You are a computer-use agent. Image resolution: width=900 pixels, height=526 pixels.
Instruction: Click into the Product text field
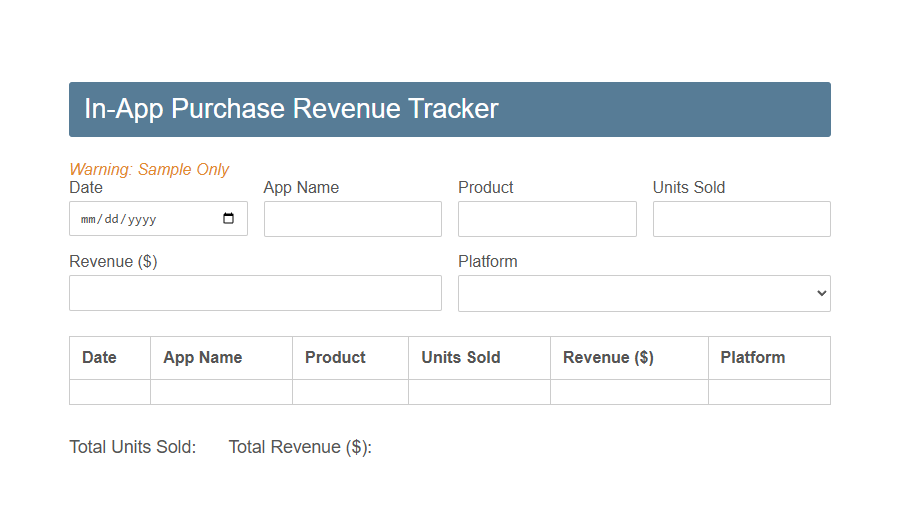click(547, 219)
